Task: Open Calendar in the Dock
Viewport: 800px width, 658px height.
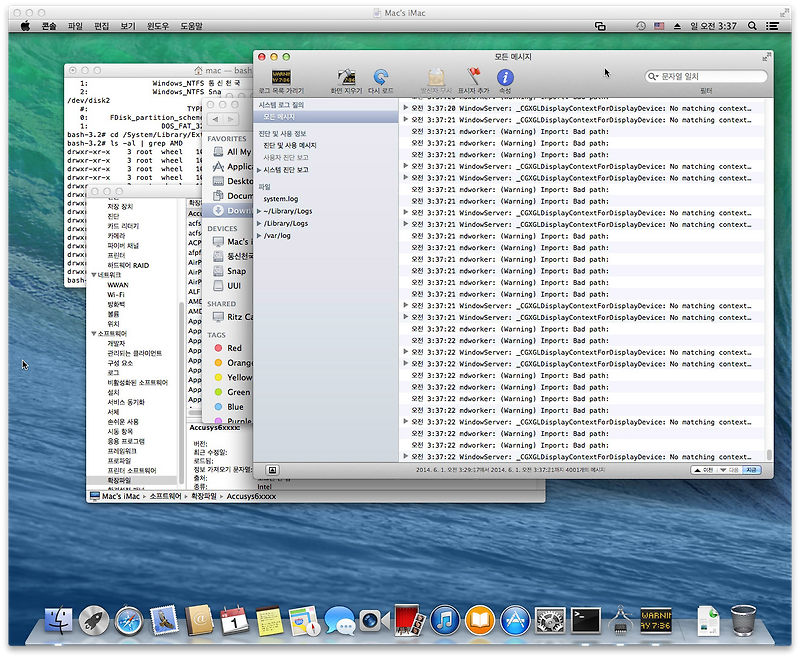Action: [234, 620]
